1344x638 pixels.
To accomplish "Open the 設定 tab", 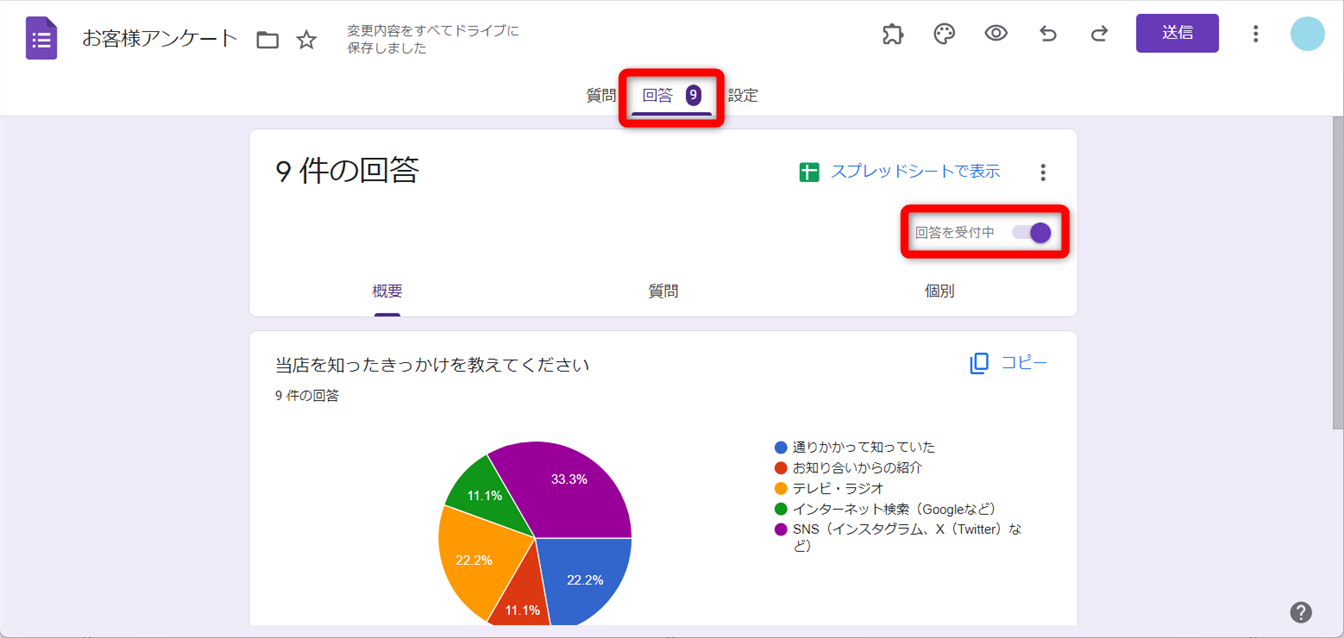I will click(x=743, y=96).
